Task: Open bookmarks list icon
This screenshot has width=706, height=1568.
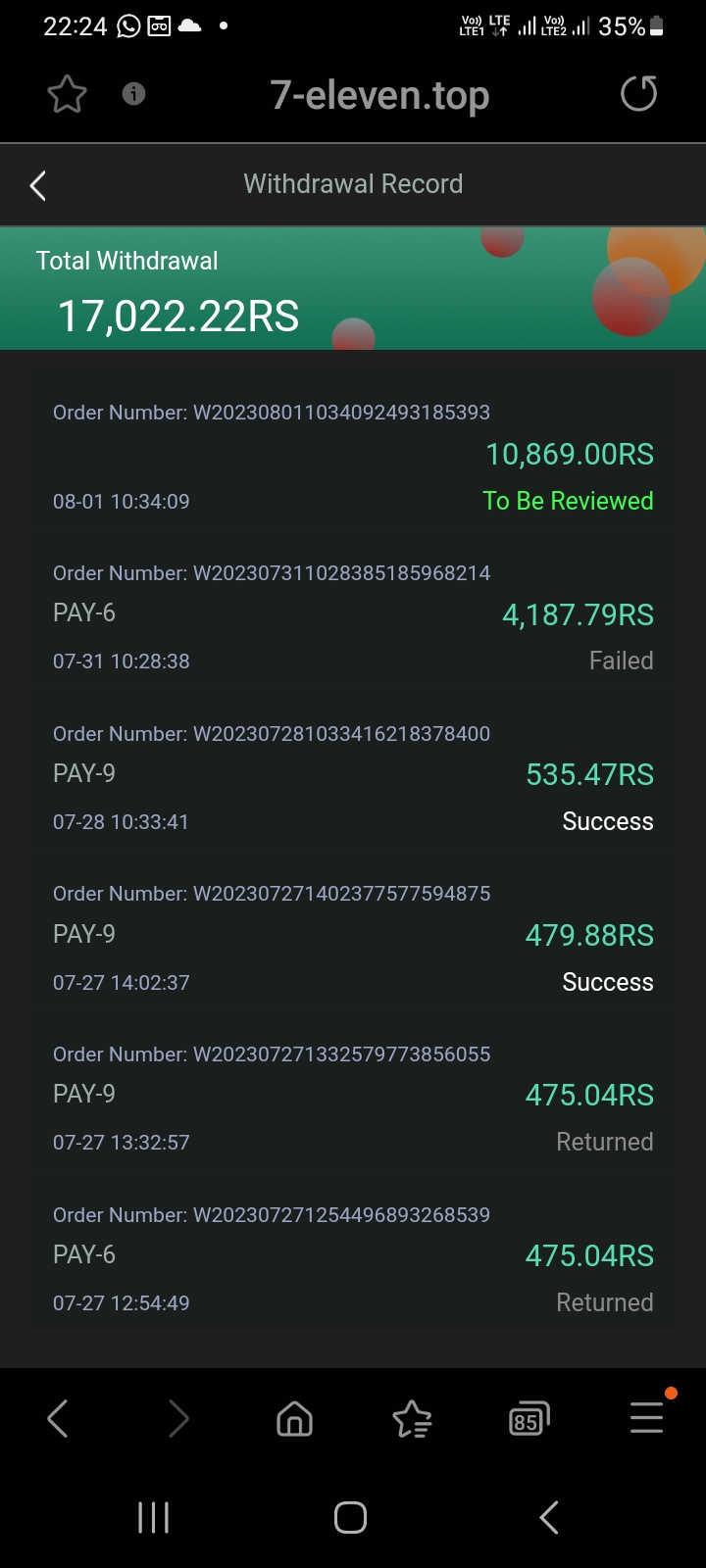Action: coord(412,1418)
